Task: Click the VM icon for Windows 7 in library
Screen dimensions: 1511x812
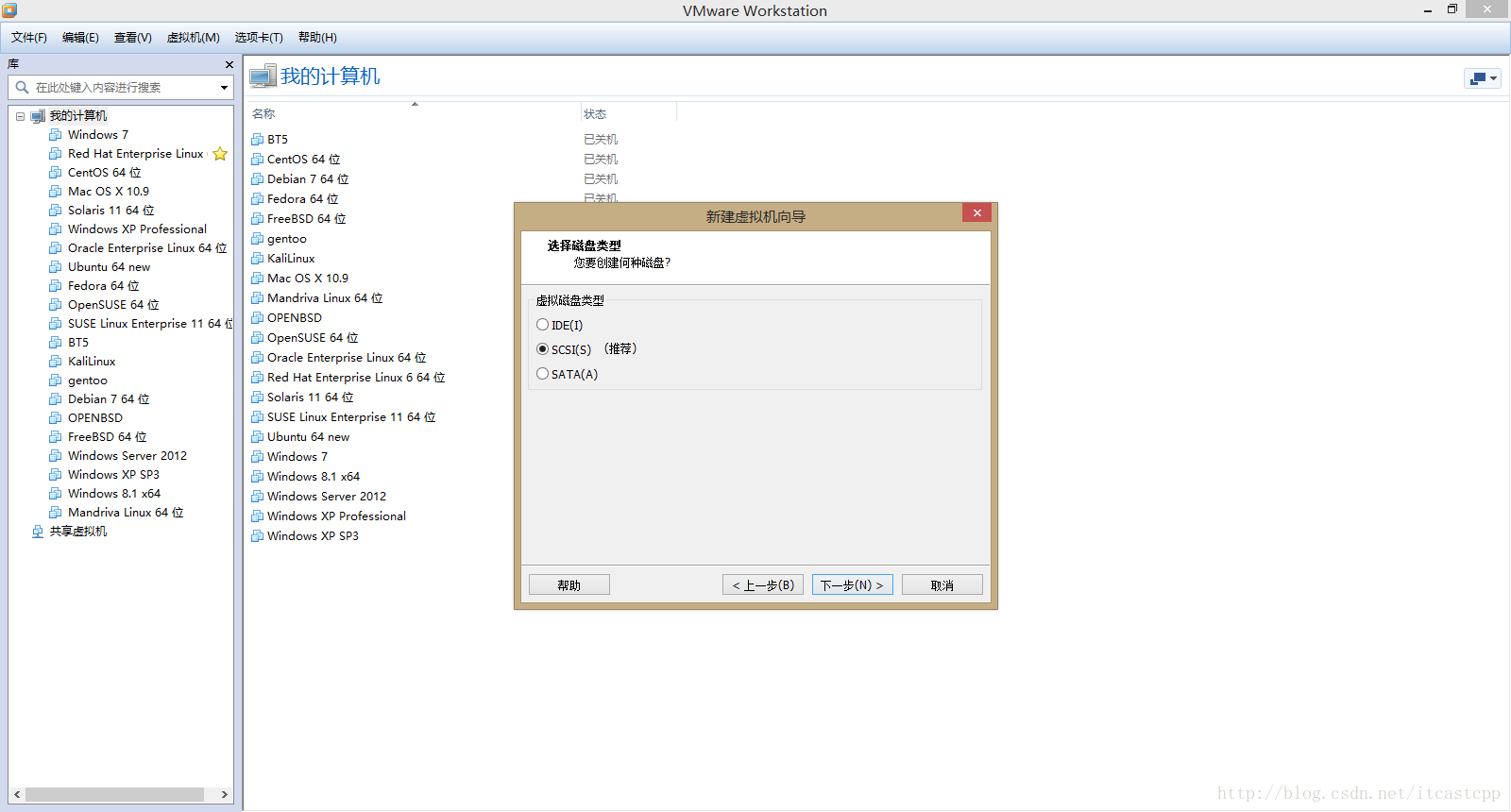Action: tap(56, 135)
